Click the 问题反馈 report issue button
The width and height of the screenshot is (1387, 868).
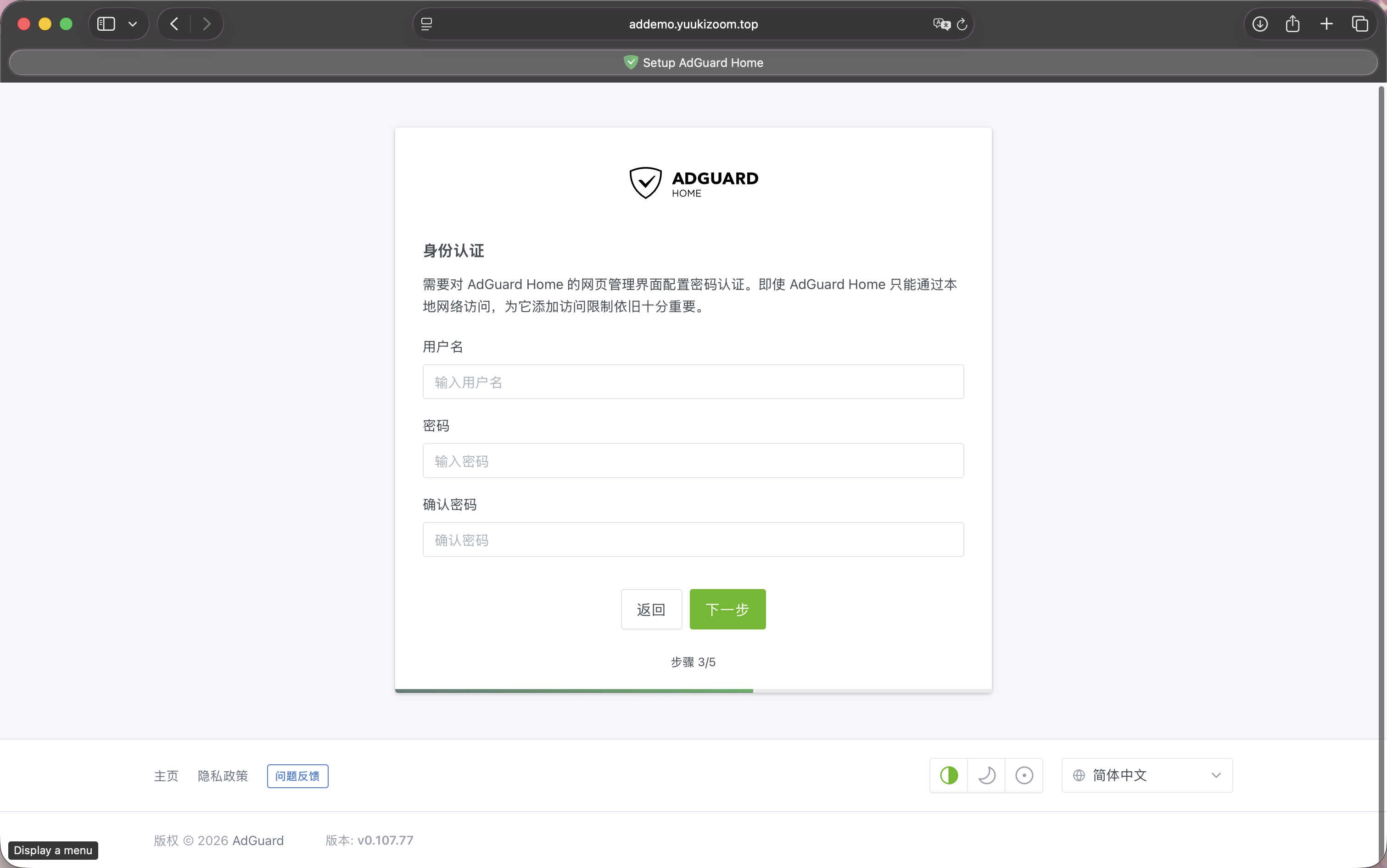[x=297, y=776]
